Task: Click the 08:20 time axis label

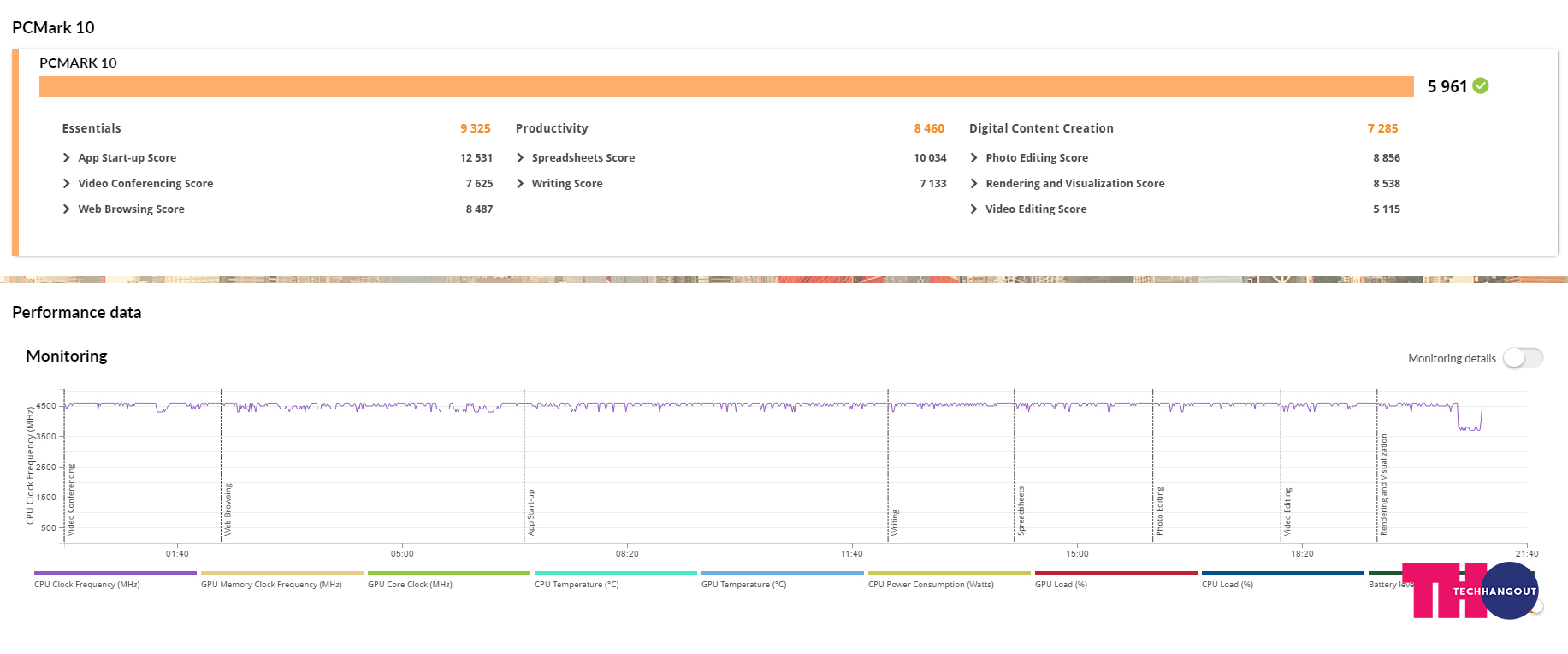Action: 627,554
